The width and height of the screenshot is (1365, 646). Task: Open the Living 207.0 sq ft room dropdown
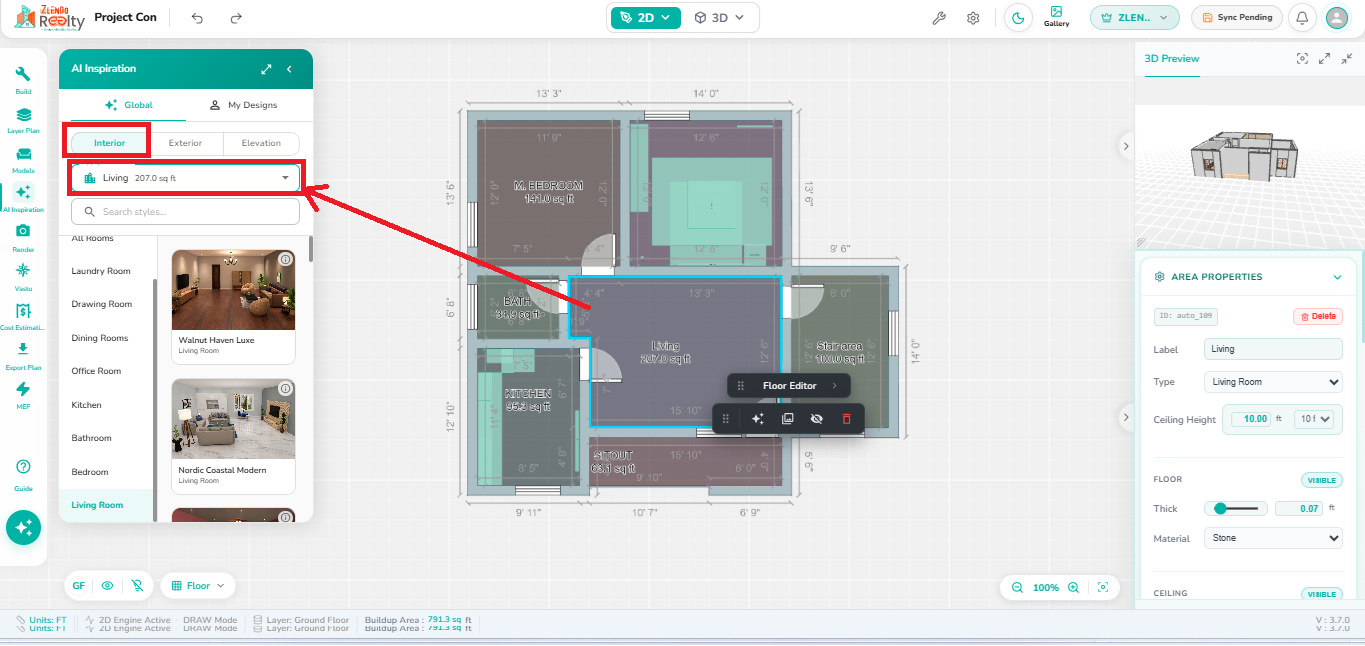pyautogui.click(x=186, y=178)
